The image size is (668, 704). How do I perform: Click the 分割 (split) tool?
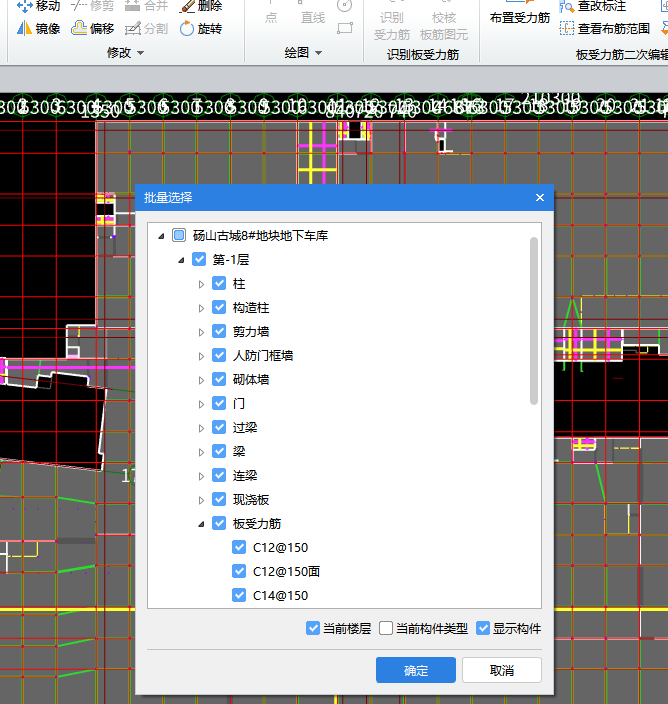click(146, 29)
